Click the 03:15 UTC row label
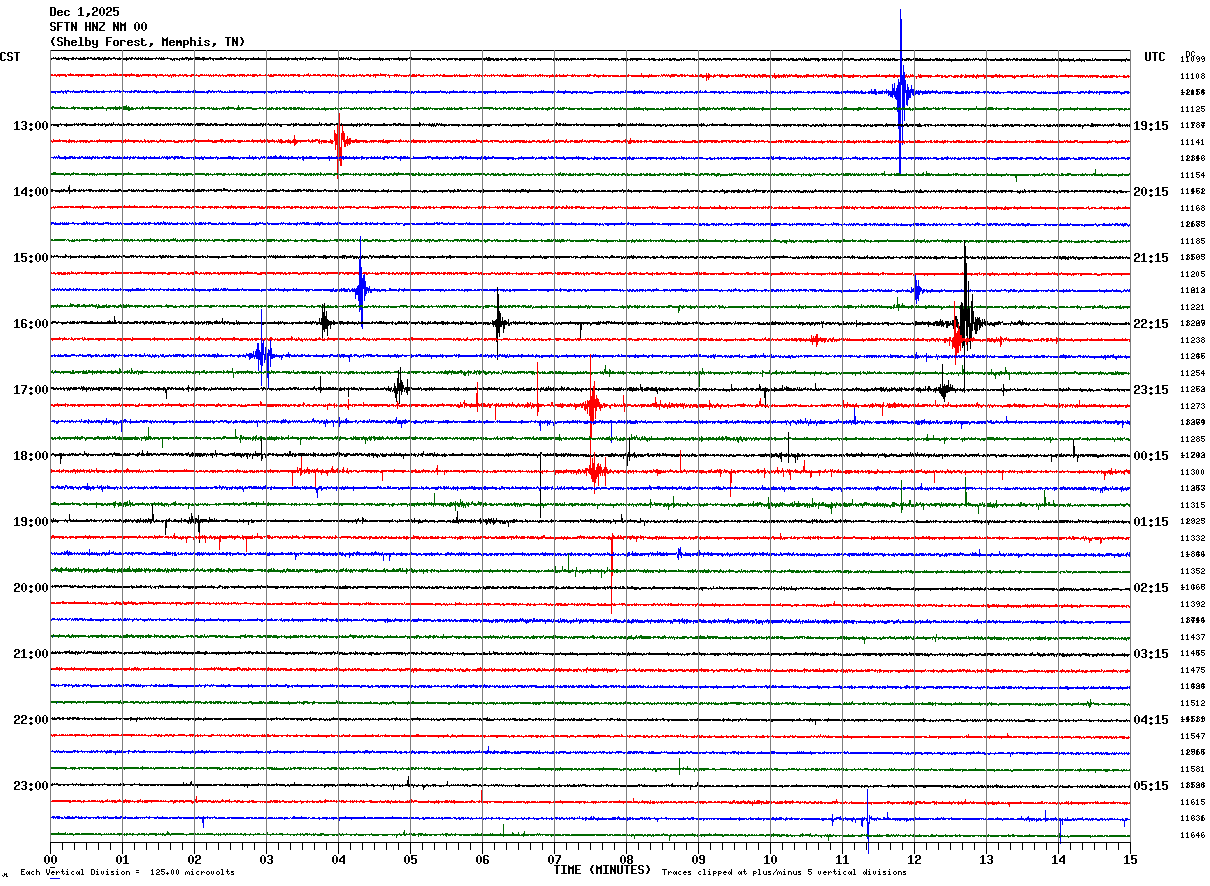Image resolution: width=1210 pixels, height=886 pixels. (1151, 654)
